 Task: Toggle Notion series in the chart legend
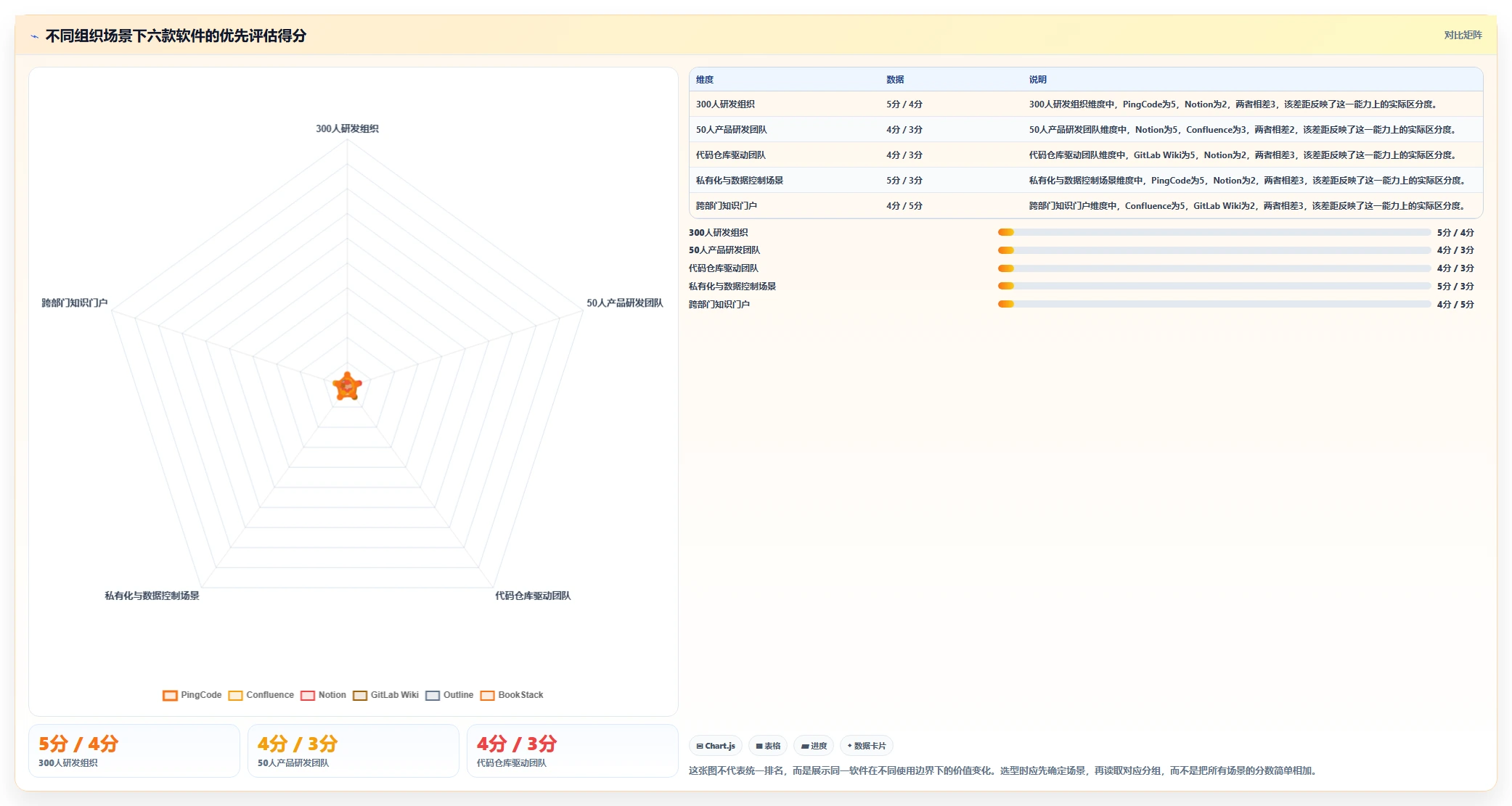coord(324,695)
